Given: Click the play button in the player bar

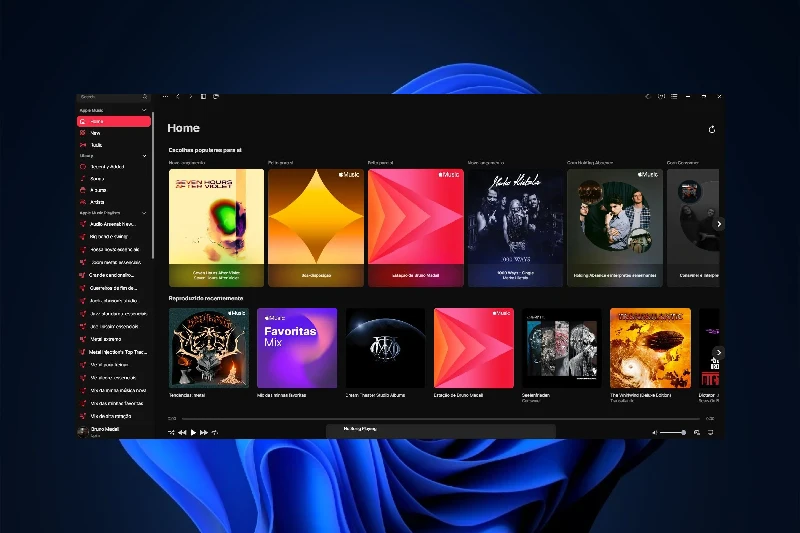Looking at the screenshot, I should click(x=193, y=432).
